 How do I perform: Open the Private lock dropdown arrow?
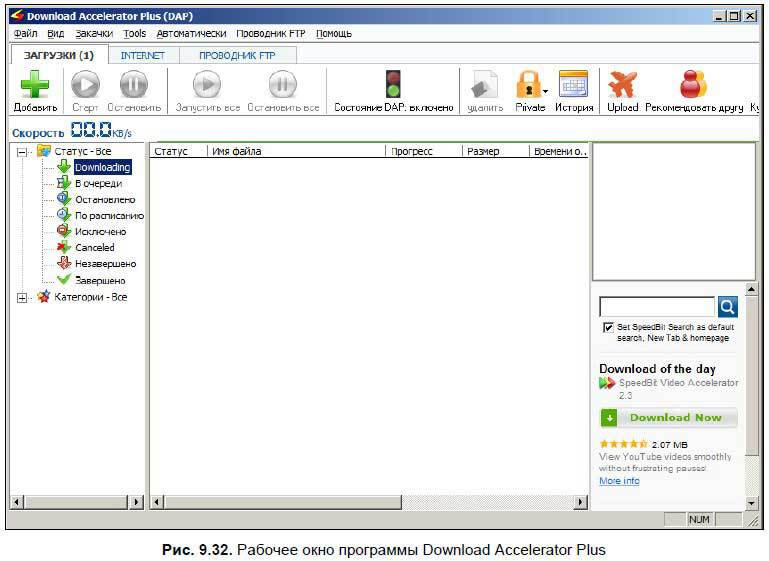(x=546, y=92)
